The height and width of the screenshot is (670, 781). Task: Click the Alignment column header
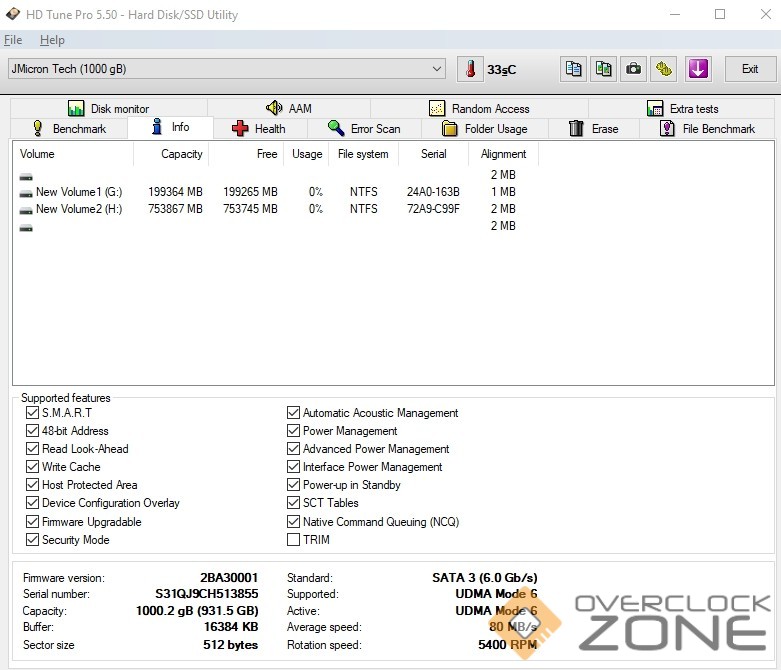point(504,154)
